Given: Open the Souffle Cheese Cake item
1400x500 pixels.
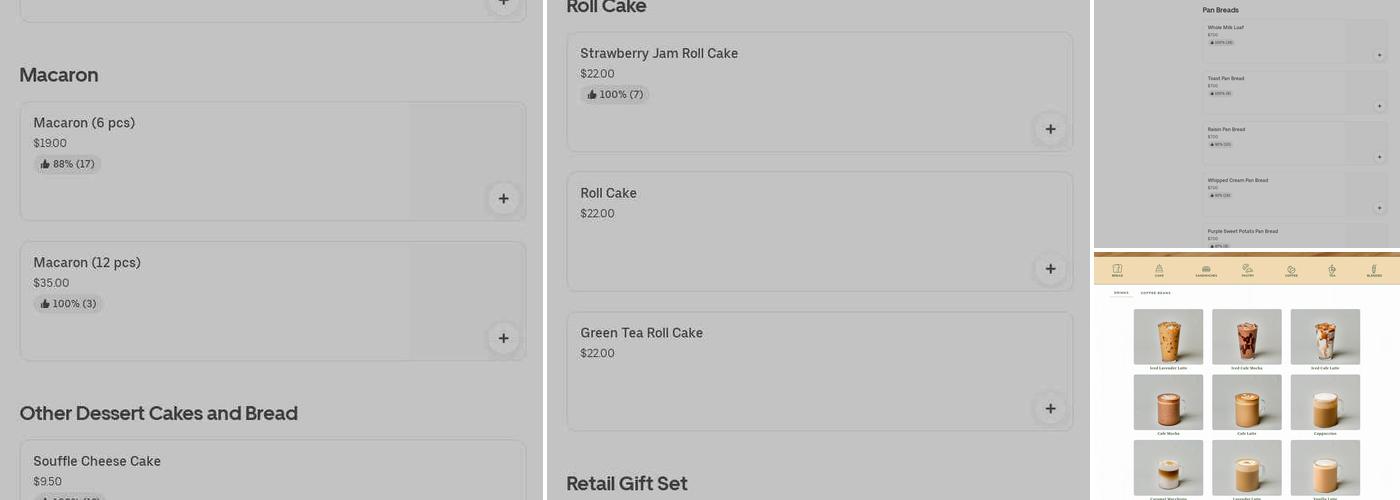Looking at the screenshot, I should [x=97, y=461].
